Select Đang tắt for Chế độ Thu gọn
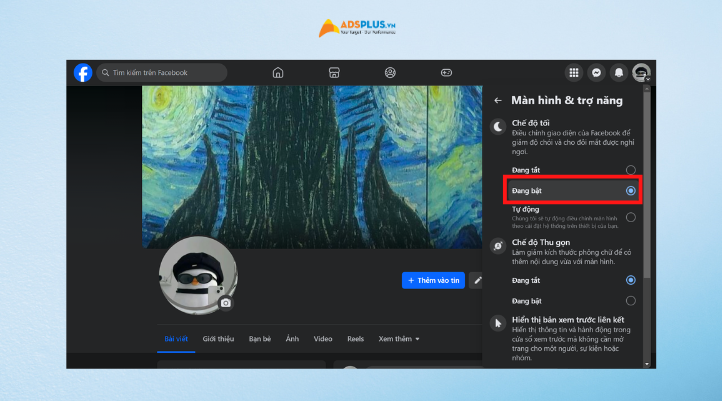The image size is (722, 401). tap(574, 280)
